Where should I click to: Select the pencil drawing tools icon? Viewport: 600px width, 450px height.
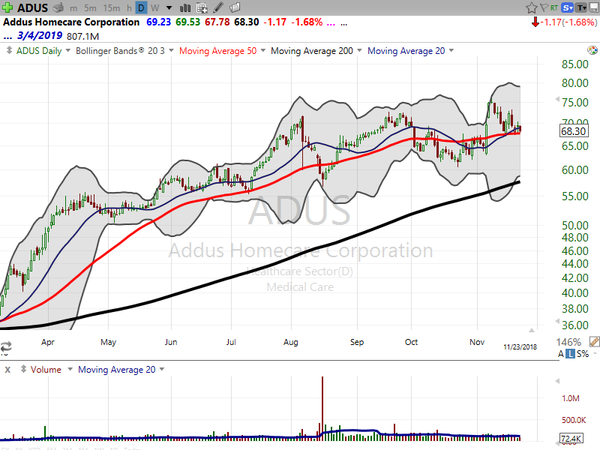[x=218, y=7]
